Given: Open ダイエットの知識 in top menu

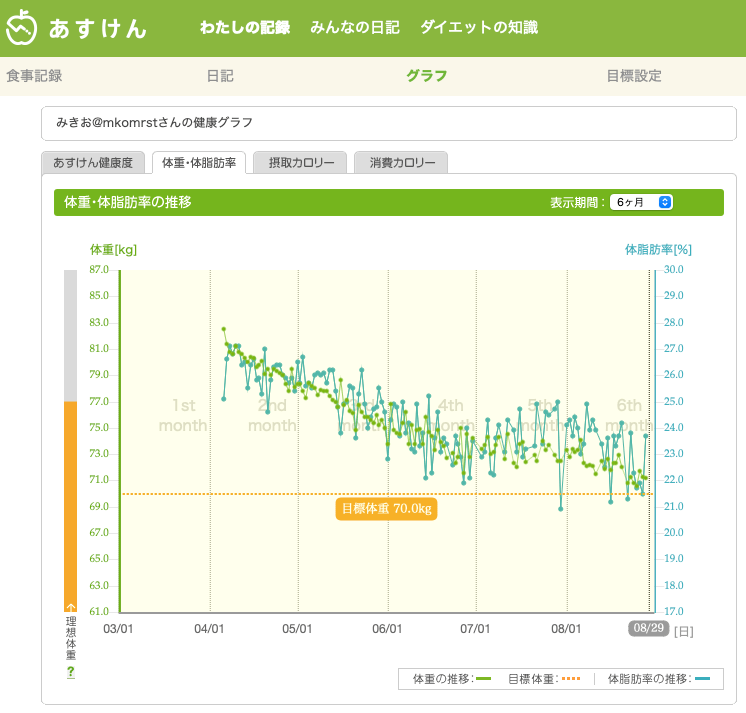Looking at the screenshot, I should click(479, 27).
